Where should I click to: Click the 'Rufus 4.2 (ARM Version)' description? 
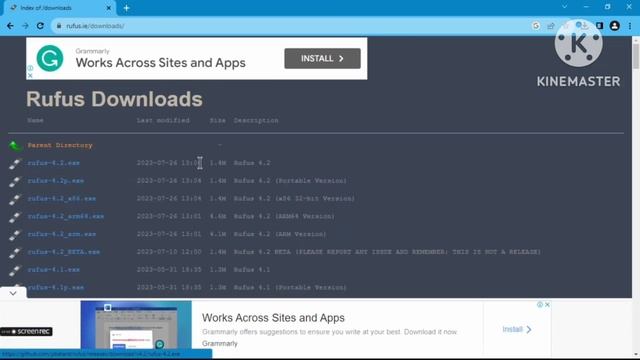280,234
